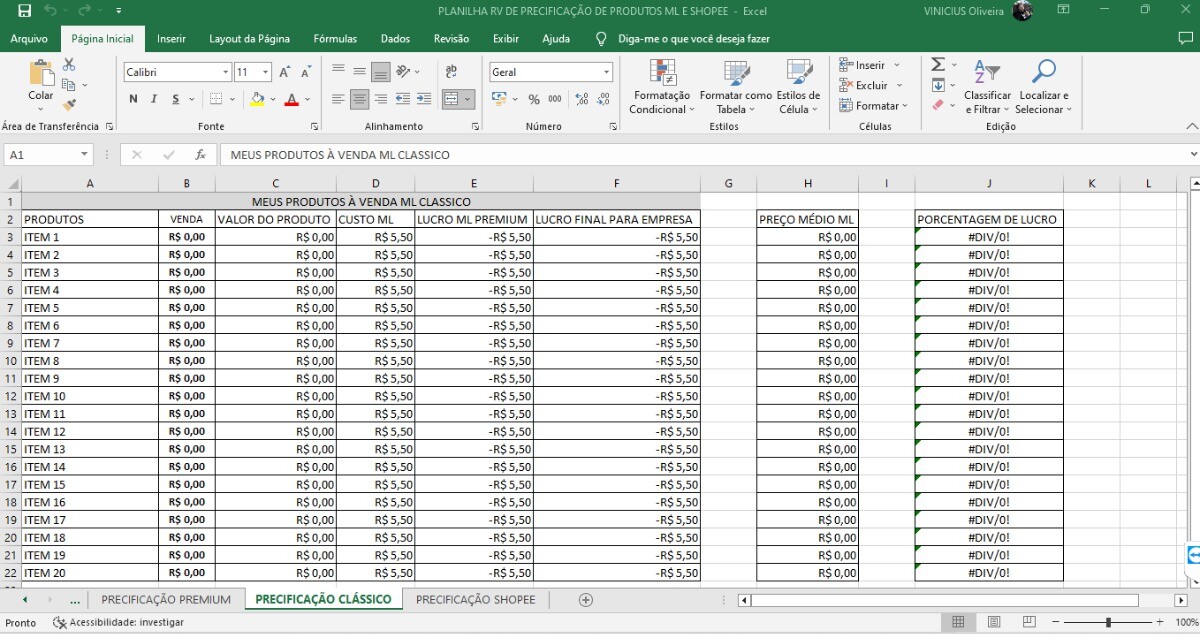Viewport: 1200px width, 634px height.
Task: Click the Format Painter brush icon
Action: point(69,105)
